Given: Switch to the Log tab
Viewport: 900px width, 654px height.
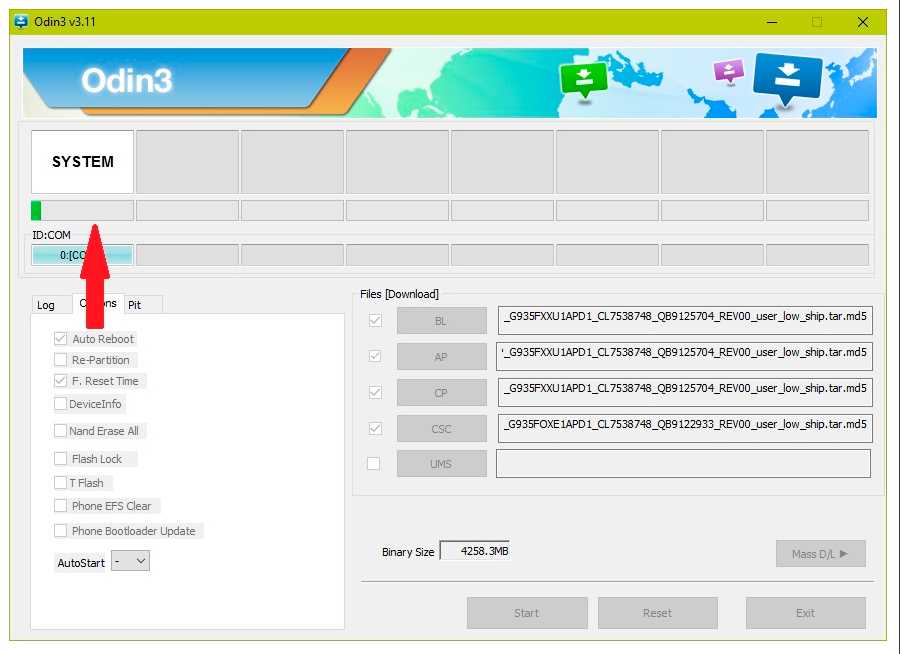Looking at the screenshot, I should (46, 305).
